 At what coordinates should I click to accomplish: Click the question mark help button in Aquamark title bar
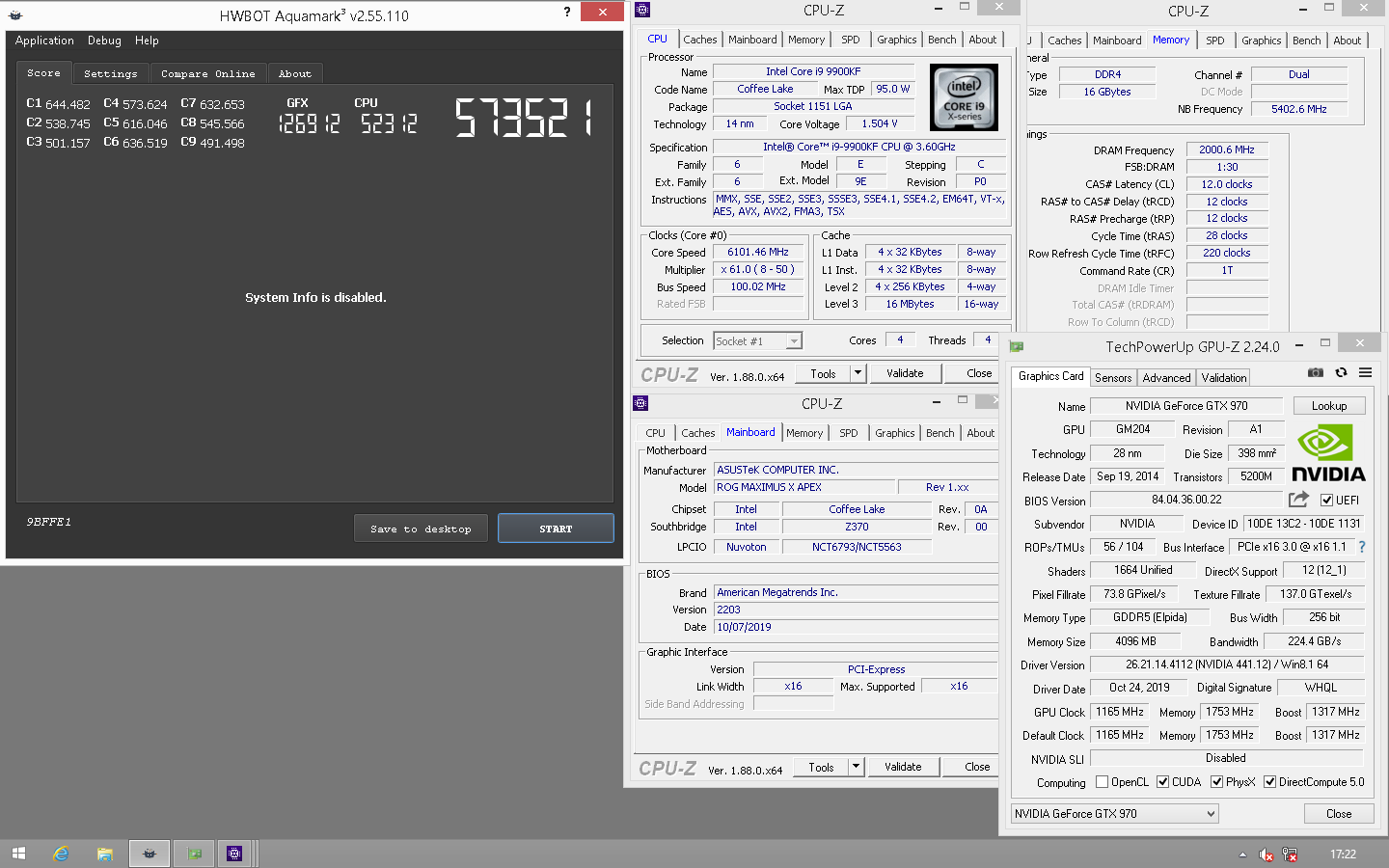point(567,13)
